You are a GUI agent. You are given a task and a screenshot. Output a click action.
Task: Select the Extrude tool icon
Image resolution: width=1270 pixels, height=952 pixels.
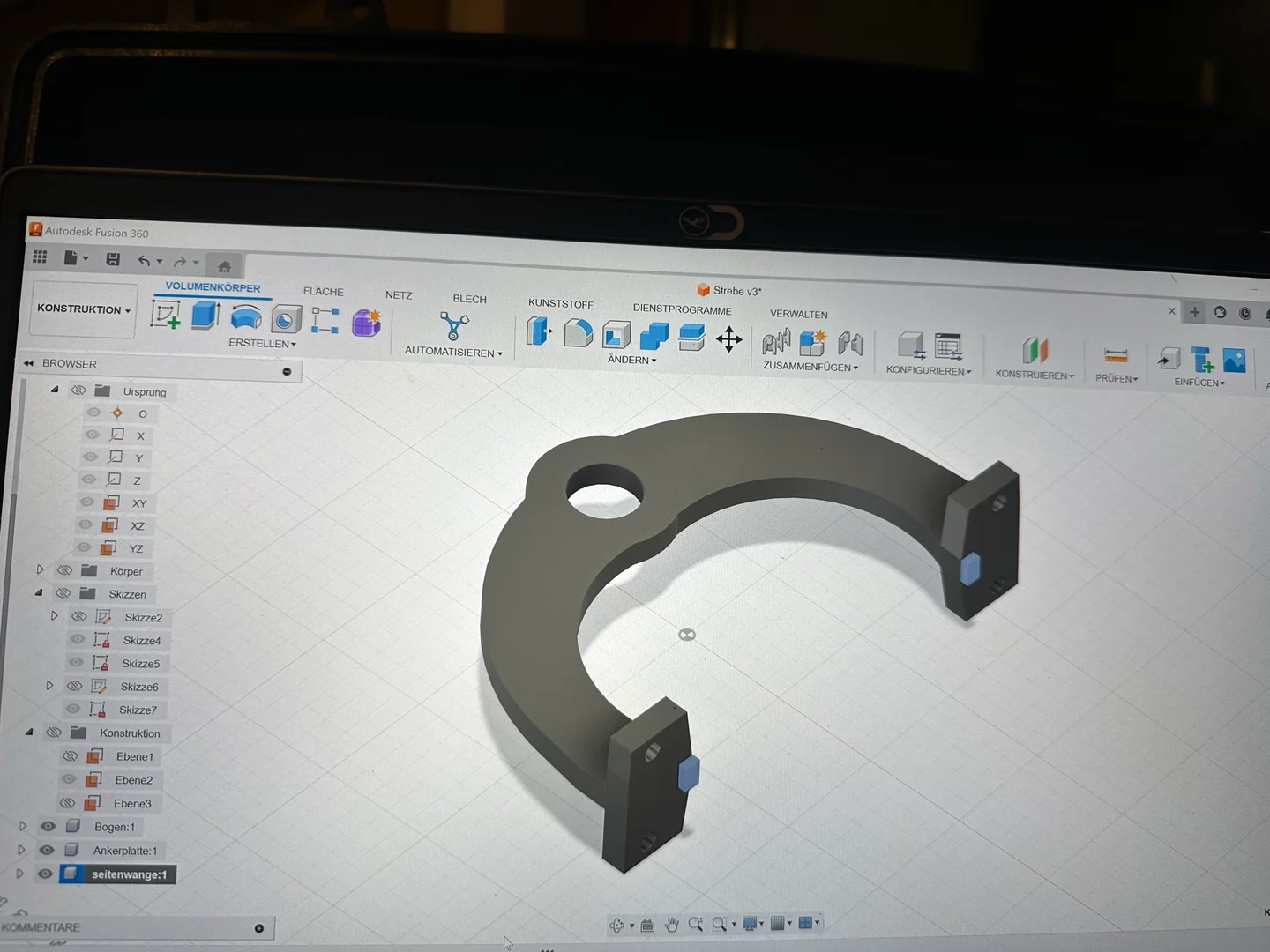pyautogui.click(x=205, y=315)
